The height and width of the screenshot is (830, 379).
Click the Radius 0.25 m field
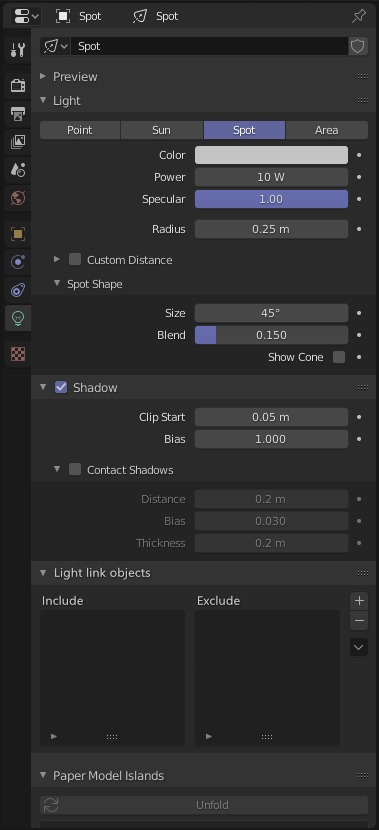pyautogui.click(x=271, y=229)
